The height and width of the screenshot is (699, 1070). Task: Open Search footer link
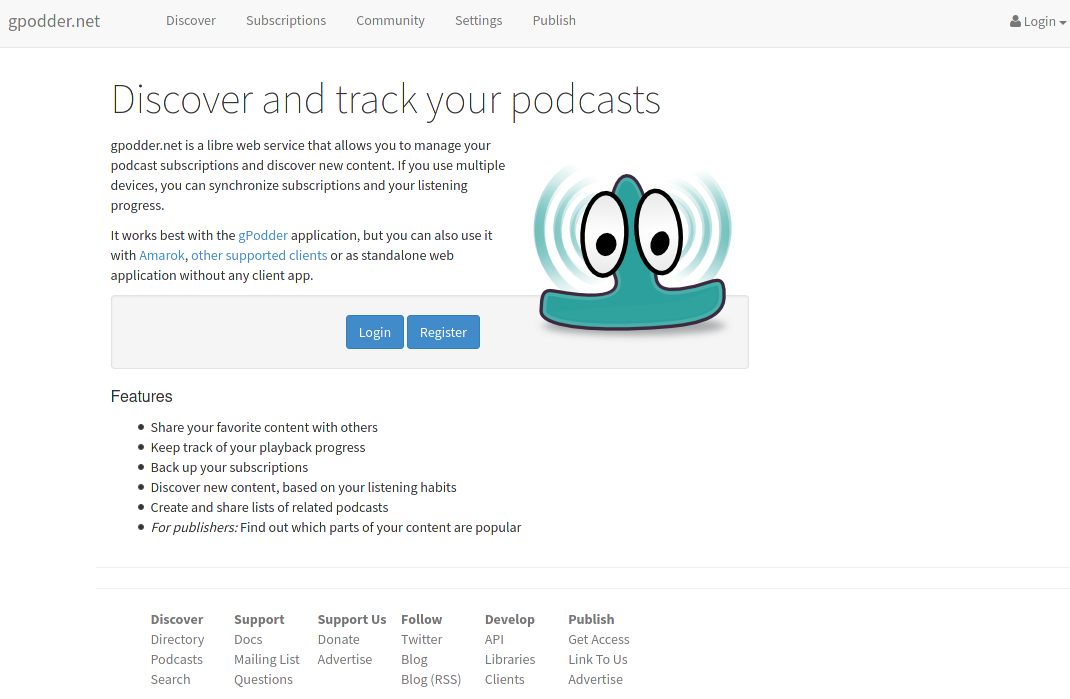click(171, 679)
